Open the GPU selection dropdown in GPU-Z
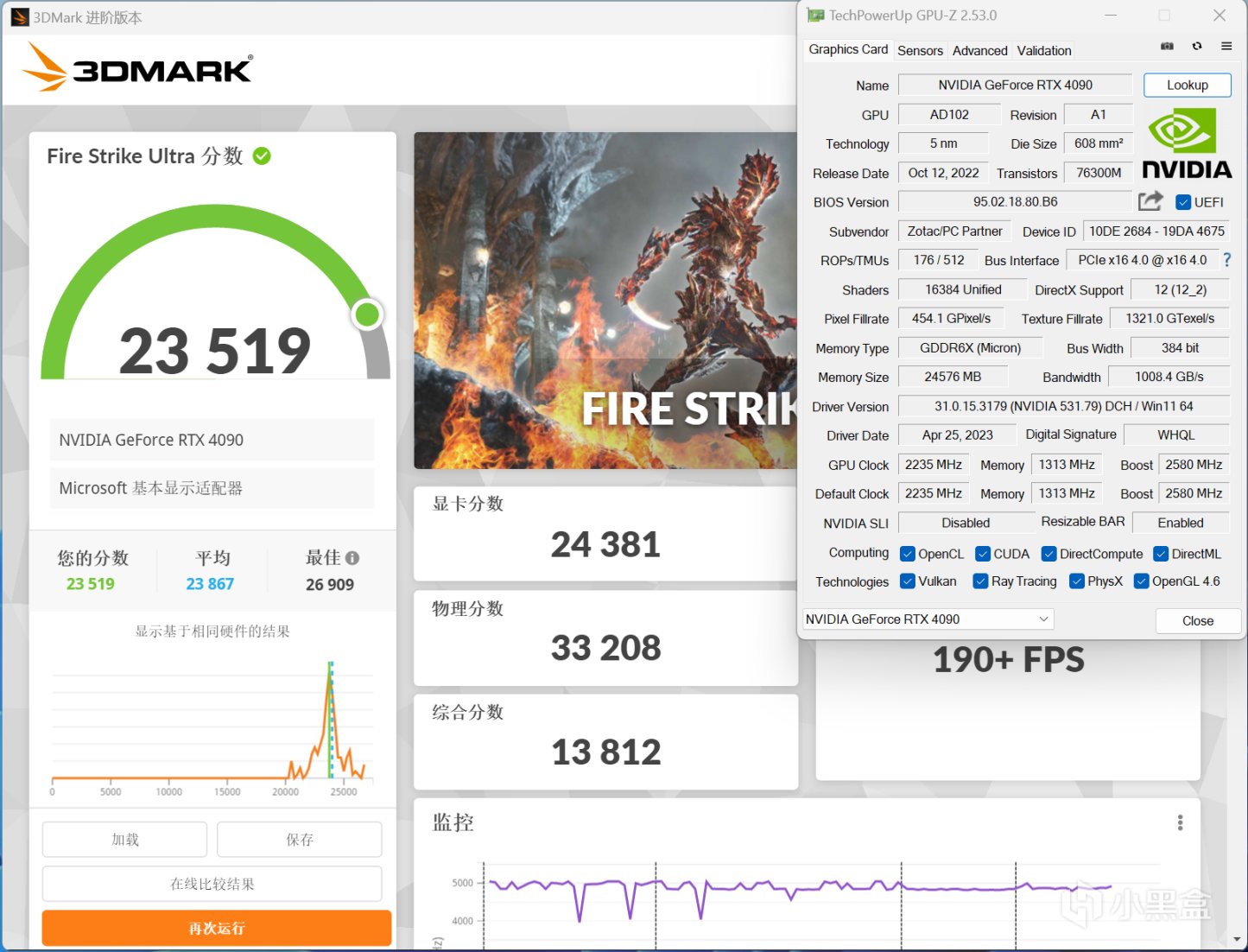1248x952 pixels. [928, 619]
